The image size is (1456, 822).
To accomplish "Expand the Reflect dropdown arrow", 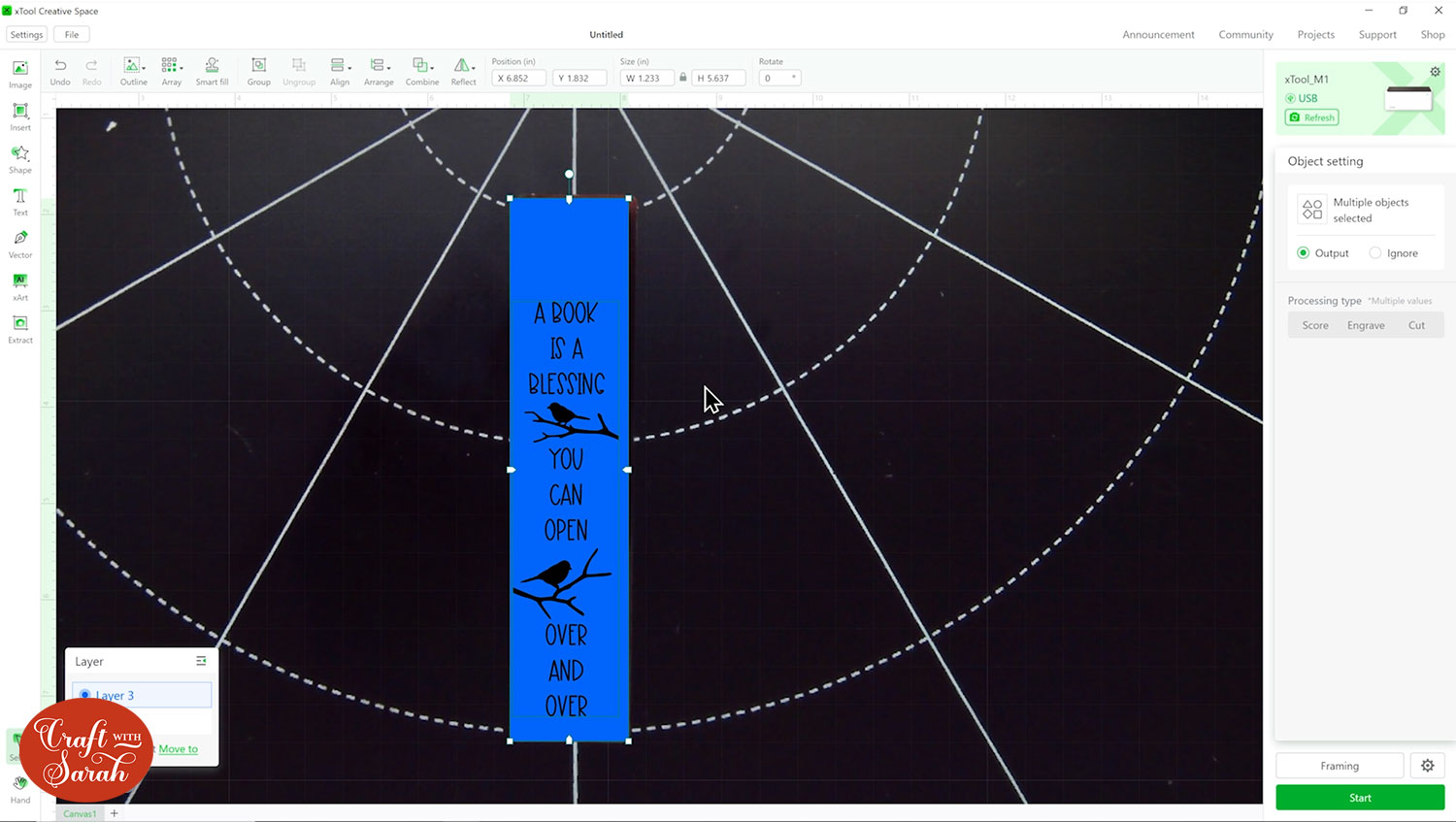I will (x=474, y=68).
